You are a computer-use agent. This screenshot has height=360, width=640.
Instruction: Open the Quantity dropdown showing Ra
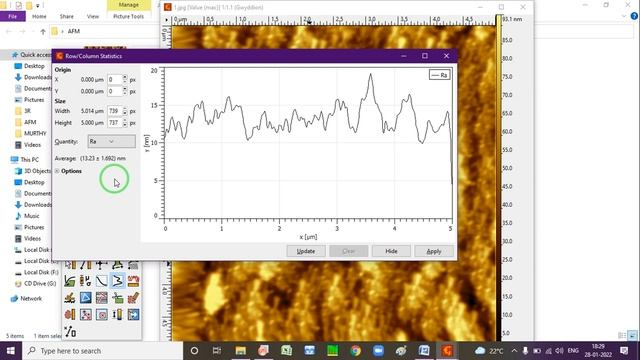coord(111,141)
